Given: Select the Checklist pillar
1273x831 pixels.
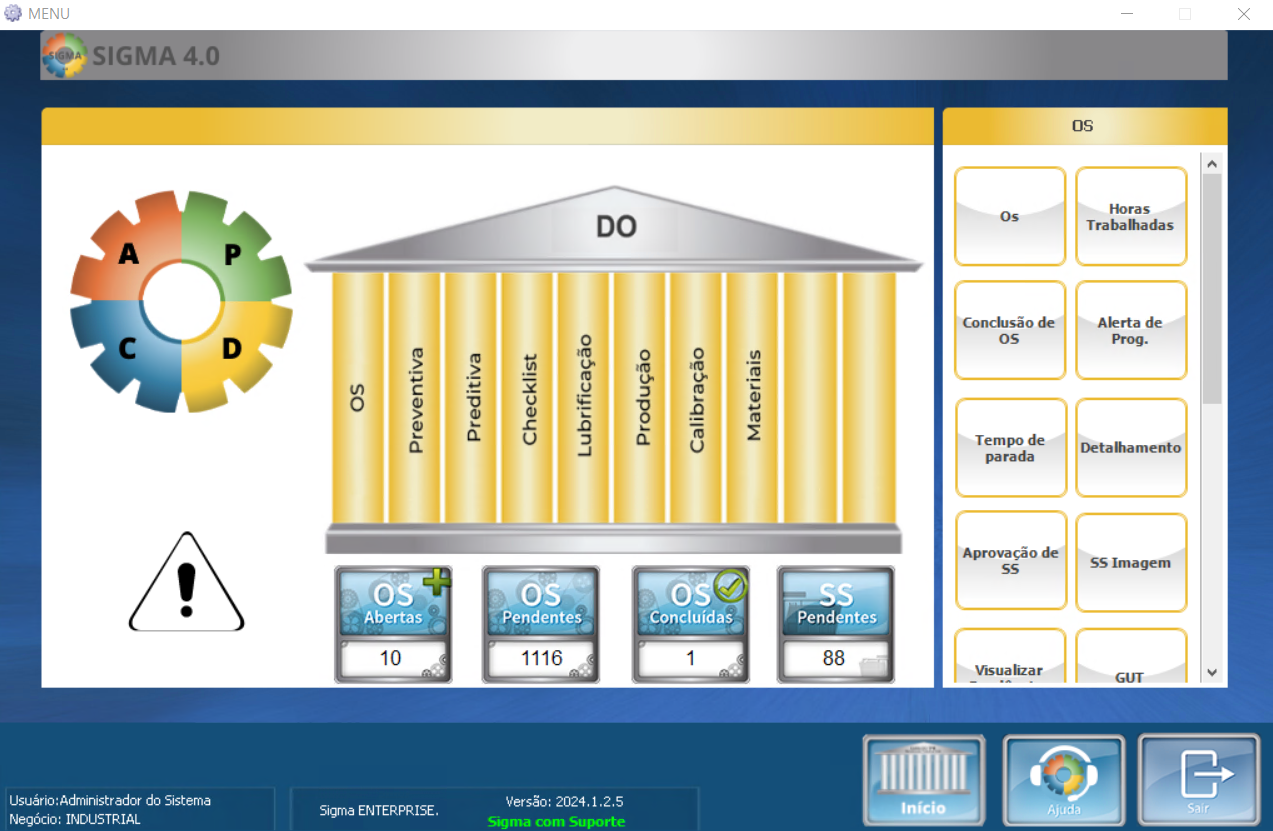Looking at the screenshot, I should [528, 398].
